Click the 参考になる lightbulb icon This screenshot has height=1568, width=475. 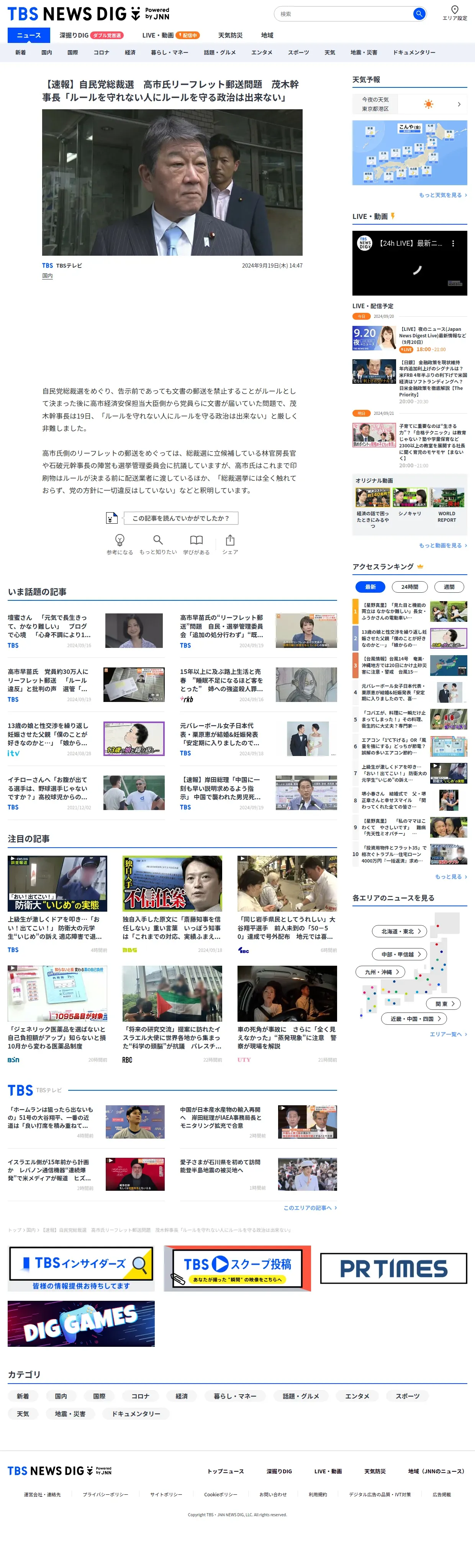click(x=120, y=540)
